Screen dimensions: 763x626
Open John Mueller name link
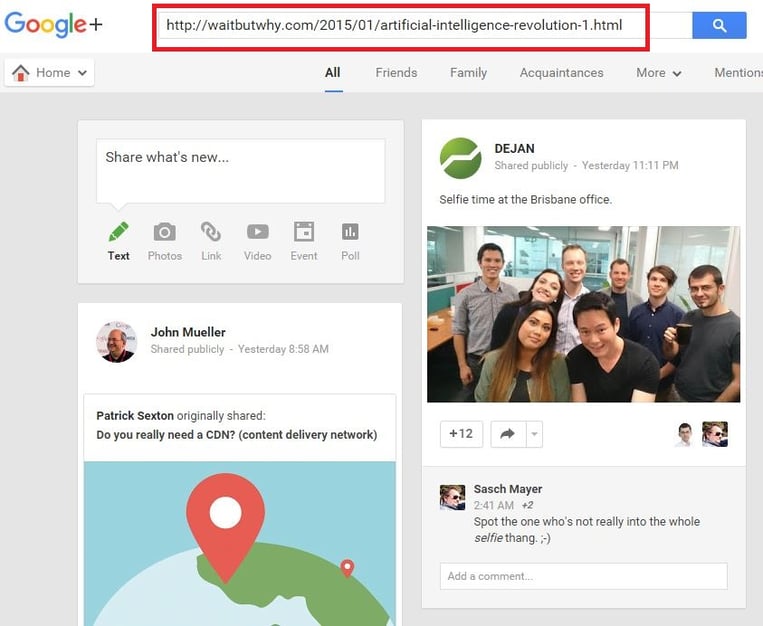coord(188,332)
